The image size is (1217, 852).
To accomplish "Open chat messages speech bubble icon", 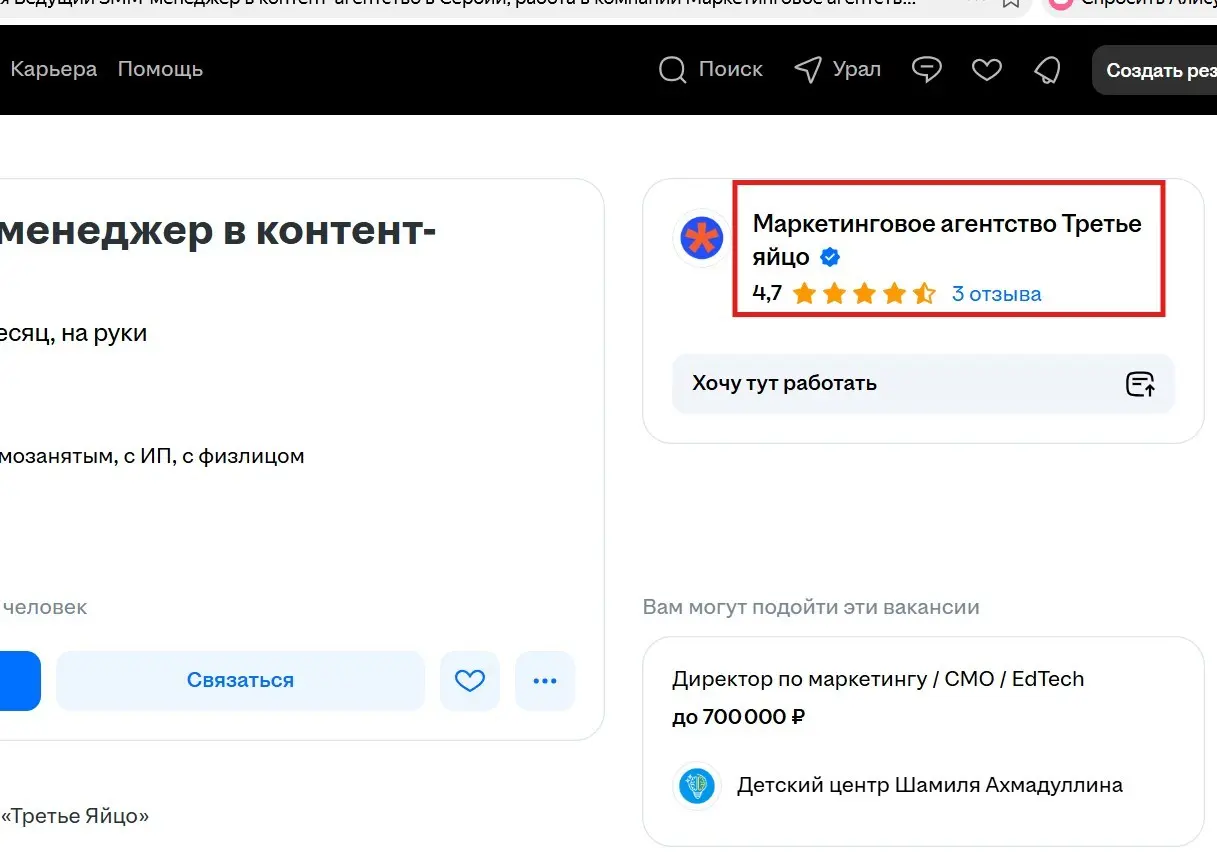I will tap(927, 70).
